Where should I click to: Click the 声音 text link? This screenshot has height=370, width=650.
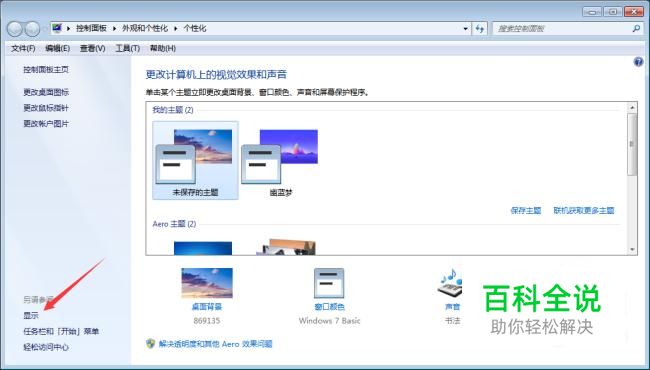click(x=452, y=307)
